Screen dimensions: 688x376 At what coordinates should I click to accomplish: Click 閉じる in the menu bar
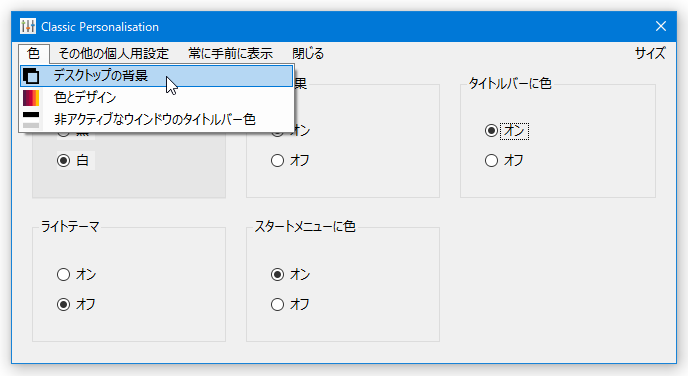pyautogui.click(x=308, y=54)
